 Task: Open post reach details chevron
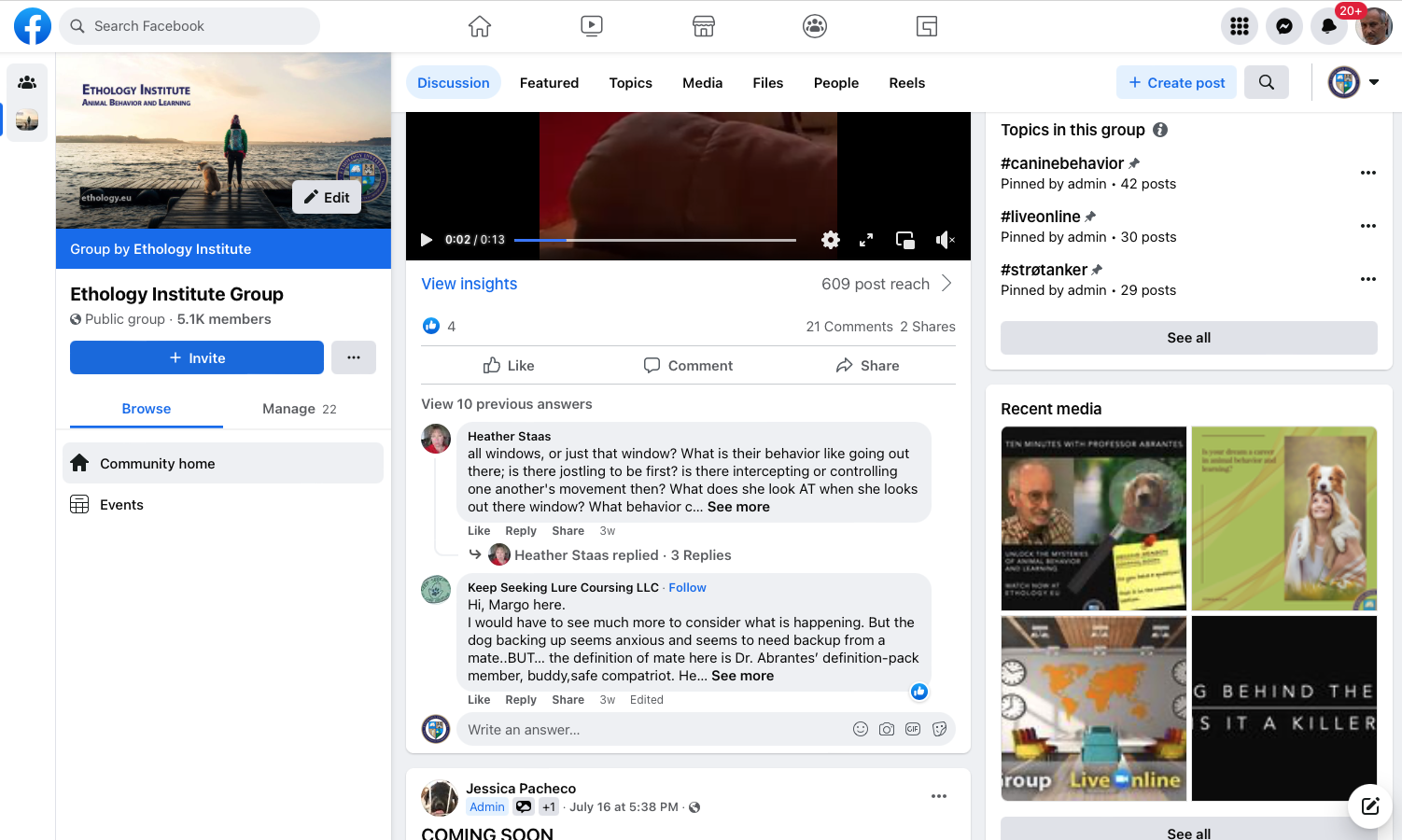pos(946,284)
